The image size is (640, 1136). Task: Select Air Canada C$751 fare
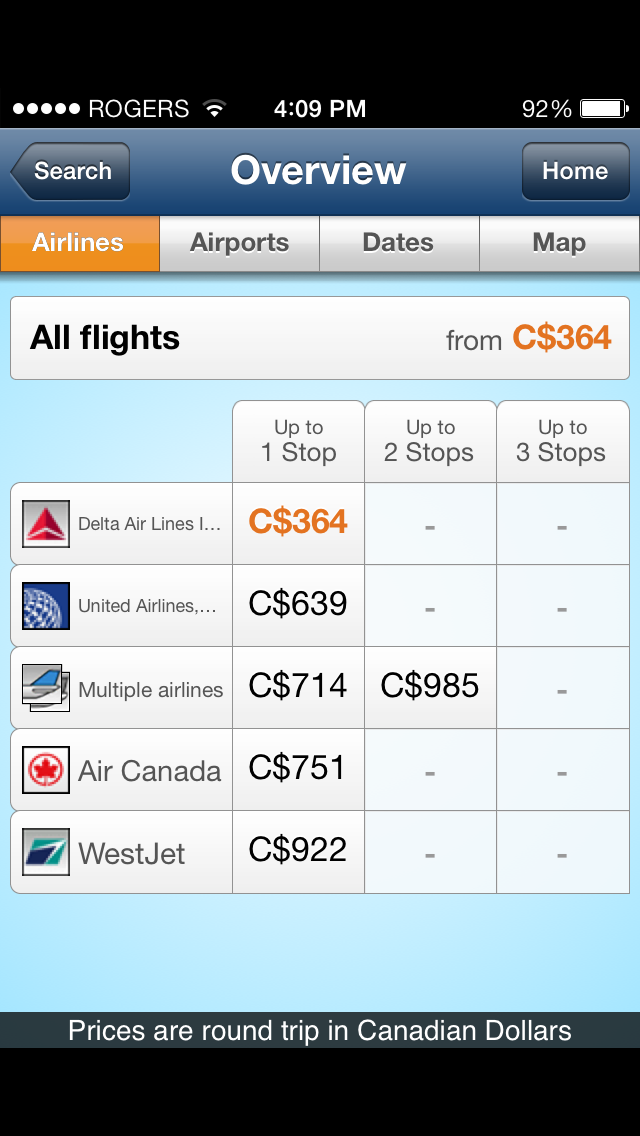pos(298,769)
